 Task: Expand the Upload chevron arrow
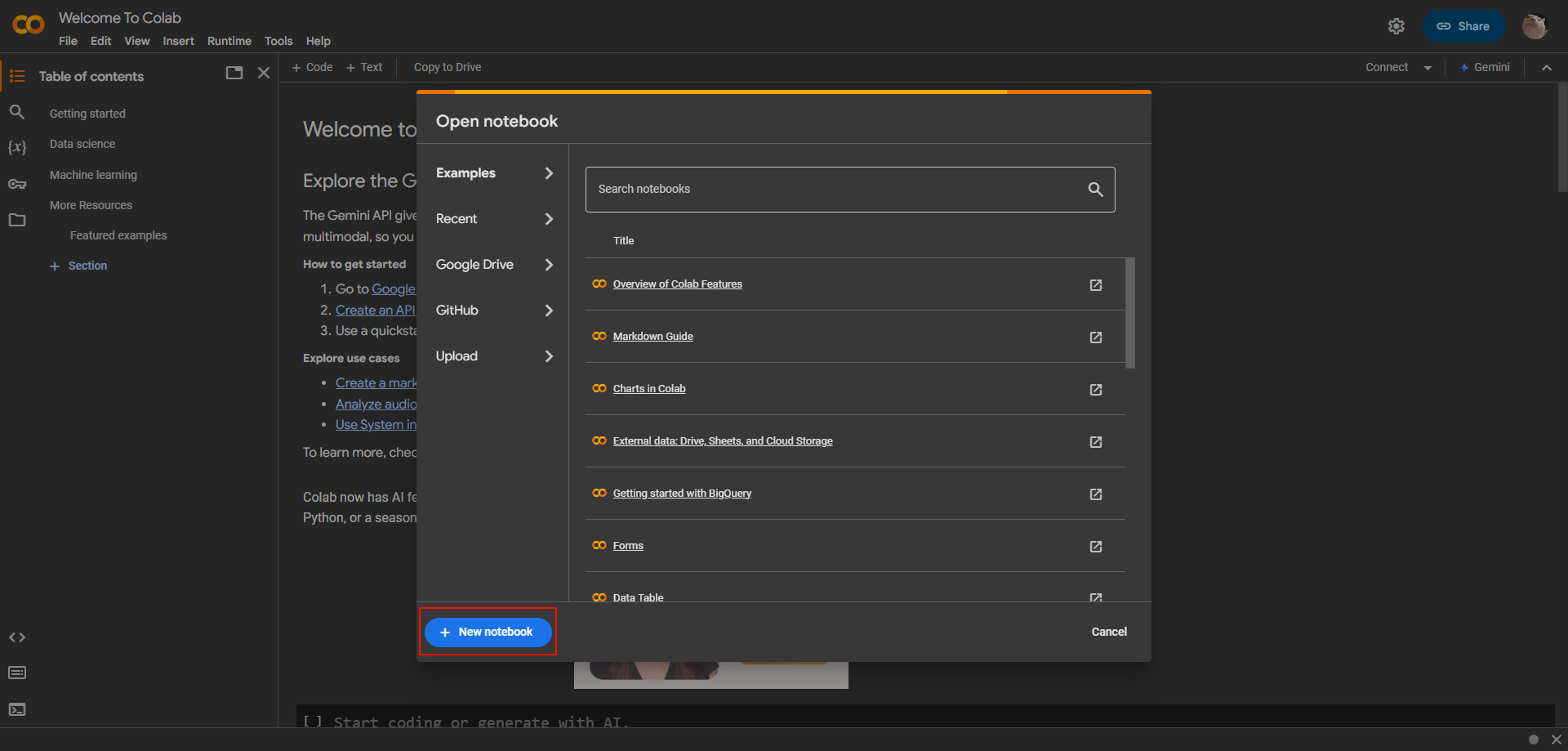pyautogui.click(x=549, y=356)
